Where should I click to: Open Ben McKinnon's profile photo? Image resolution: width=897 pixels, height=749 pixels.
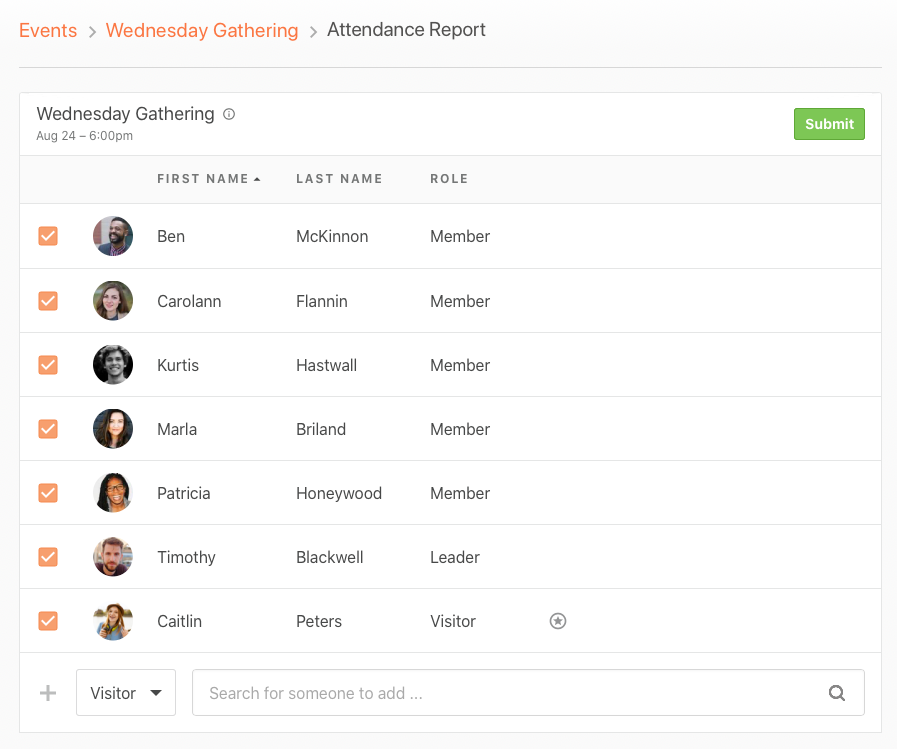113,236
